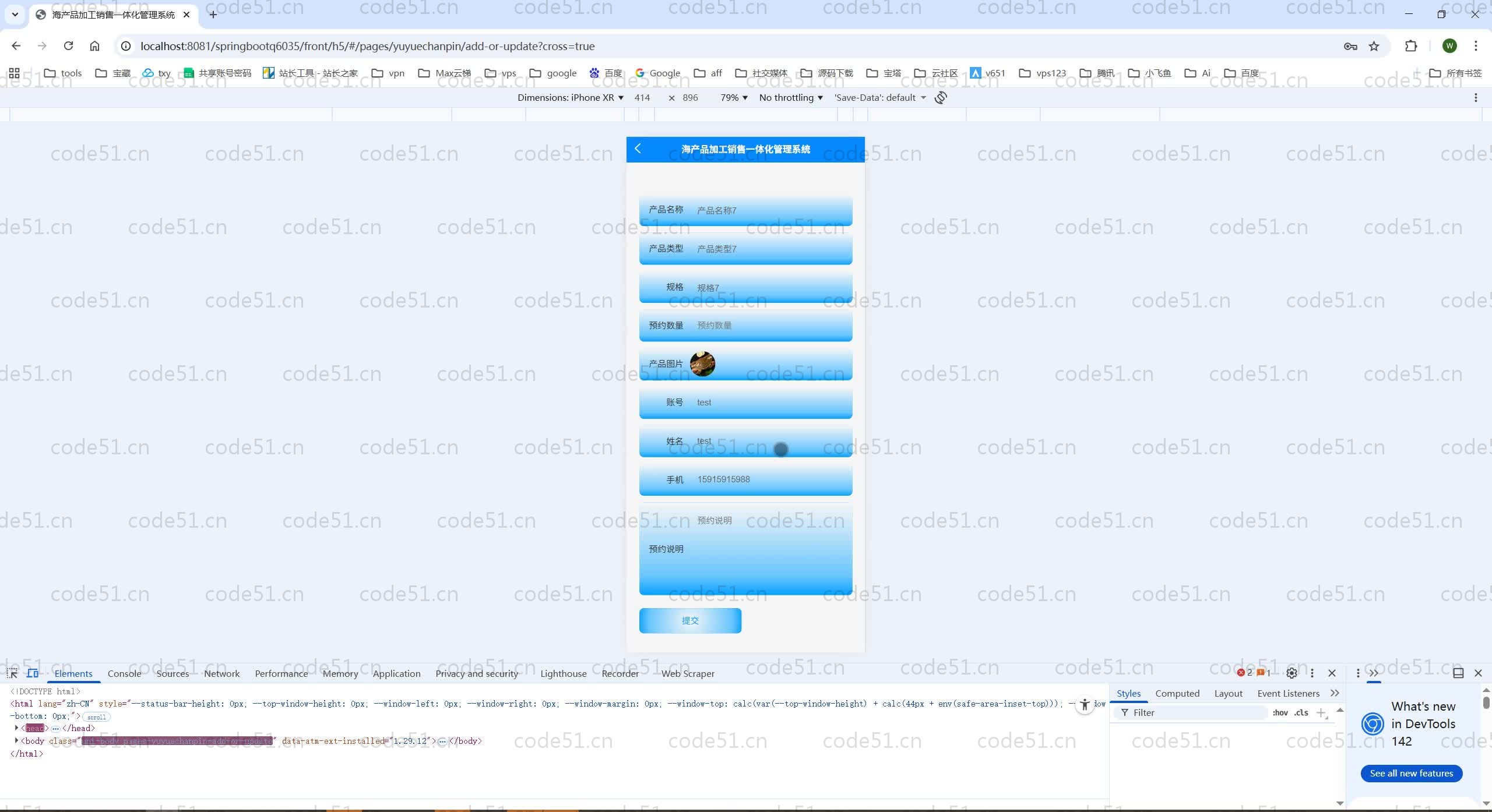
Task: Open the Computed styles tab
Action: coord(1177,693)
